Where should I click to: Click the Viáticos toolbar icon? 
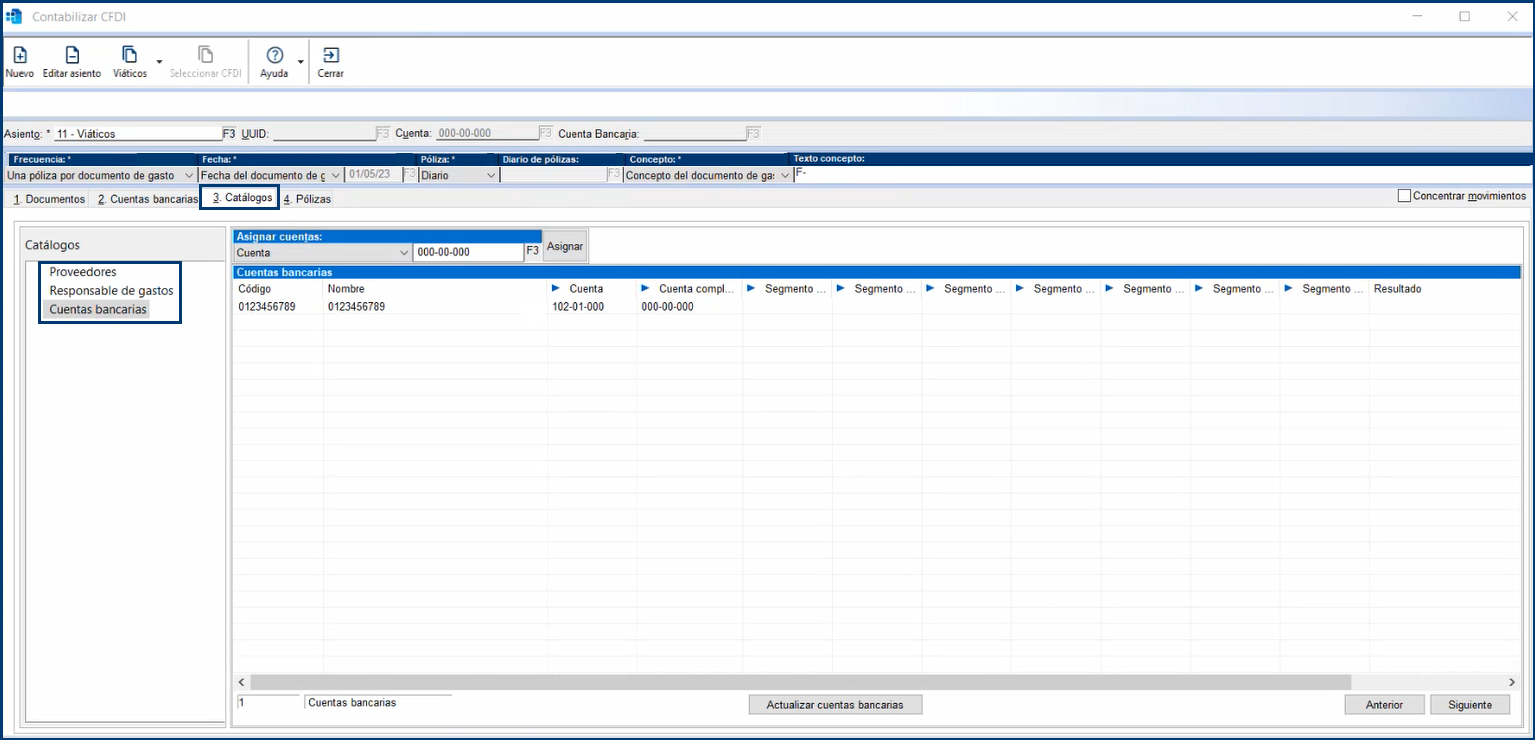click(130, 56)
